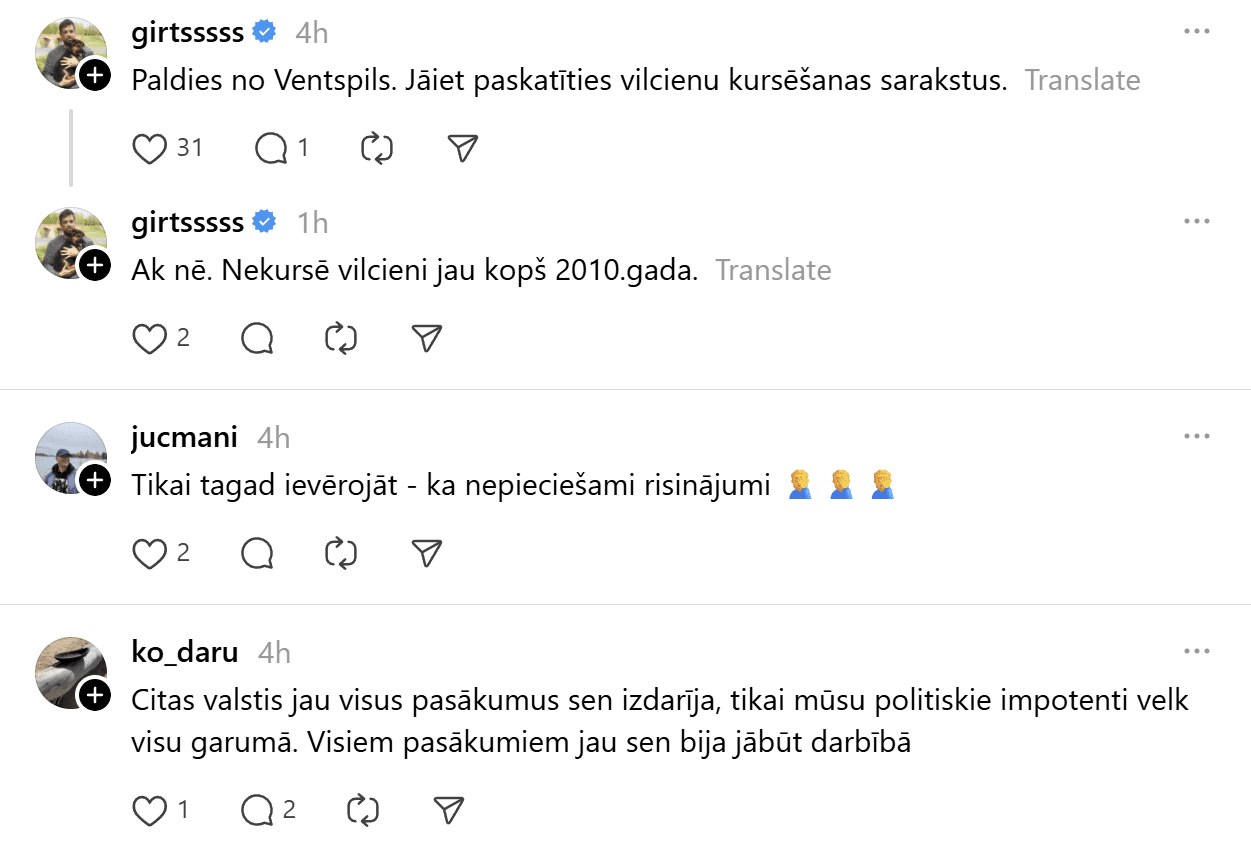Open more options for the "Ak nē" reply
This screenshot has width=1251, height=857.
click(1196, 221)
